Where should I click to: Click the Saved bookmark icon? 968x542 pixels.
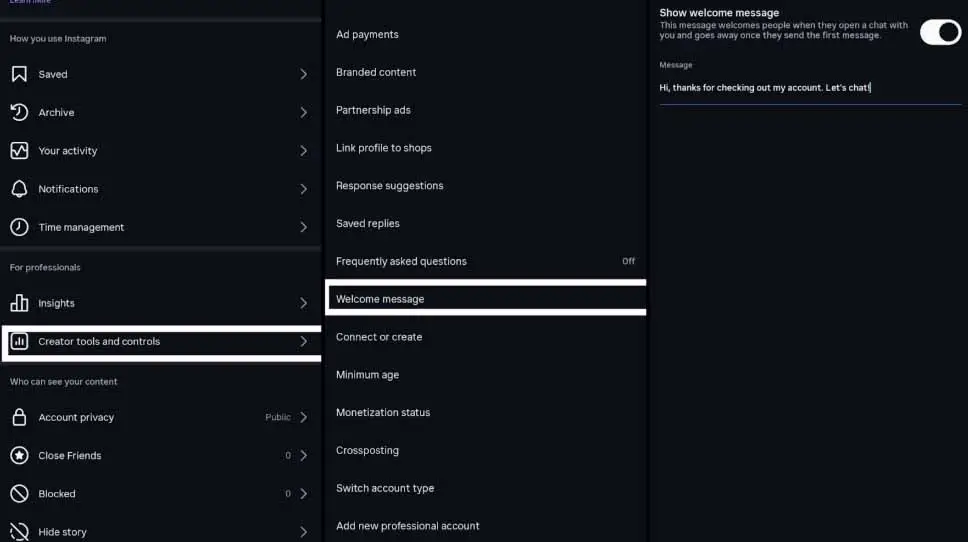coord(19,74)
